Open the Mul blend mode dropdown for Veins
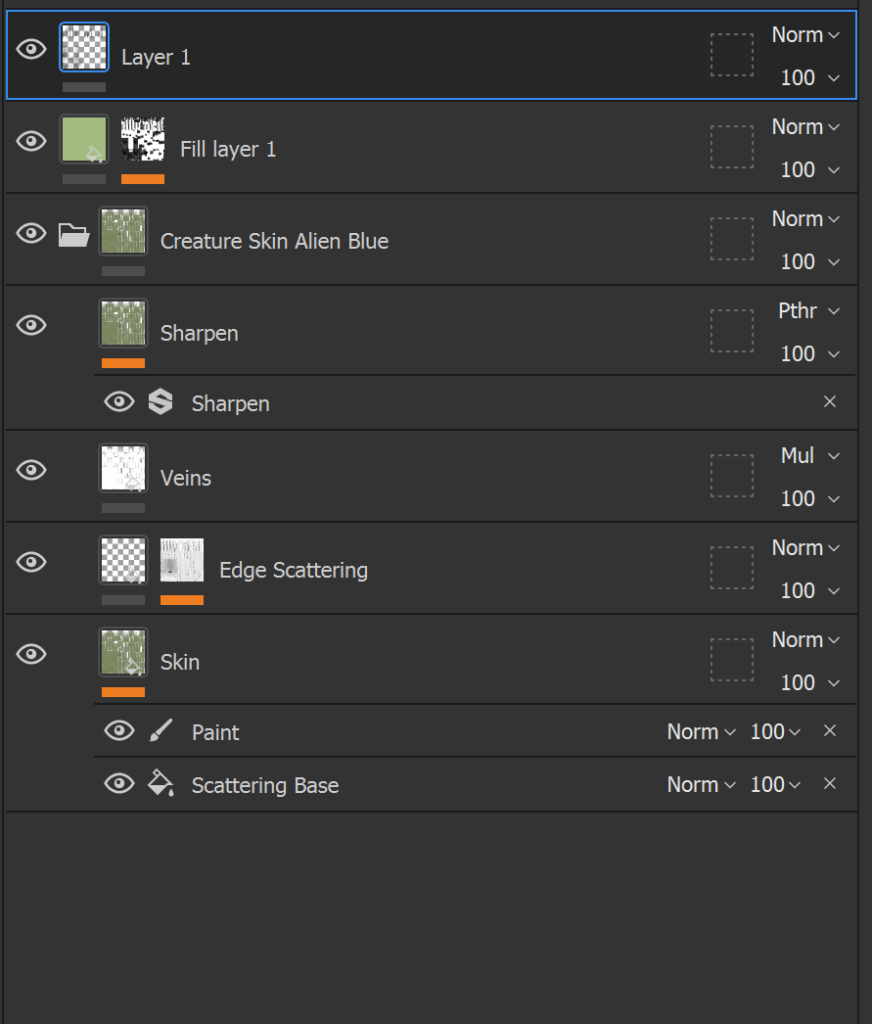 pyautogui.click(x=808, y=456)
